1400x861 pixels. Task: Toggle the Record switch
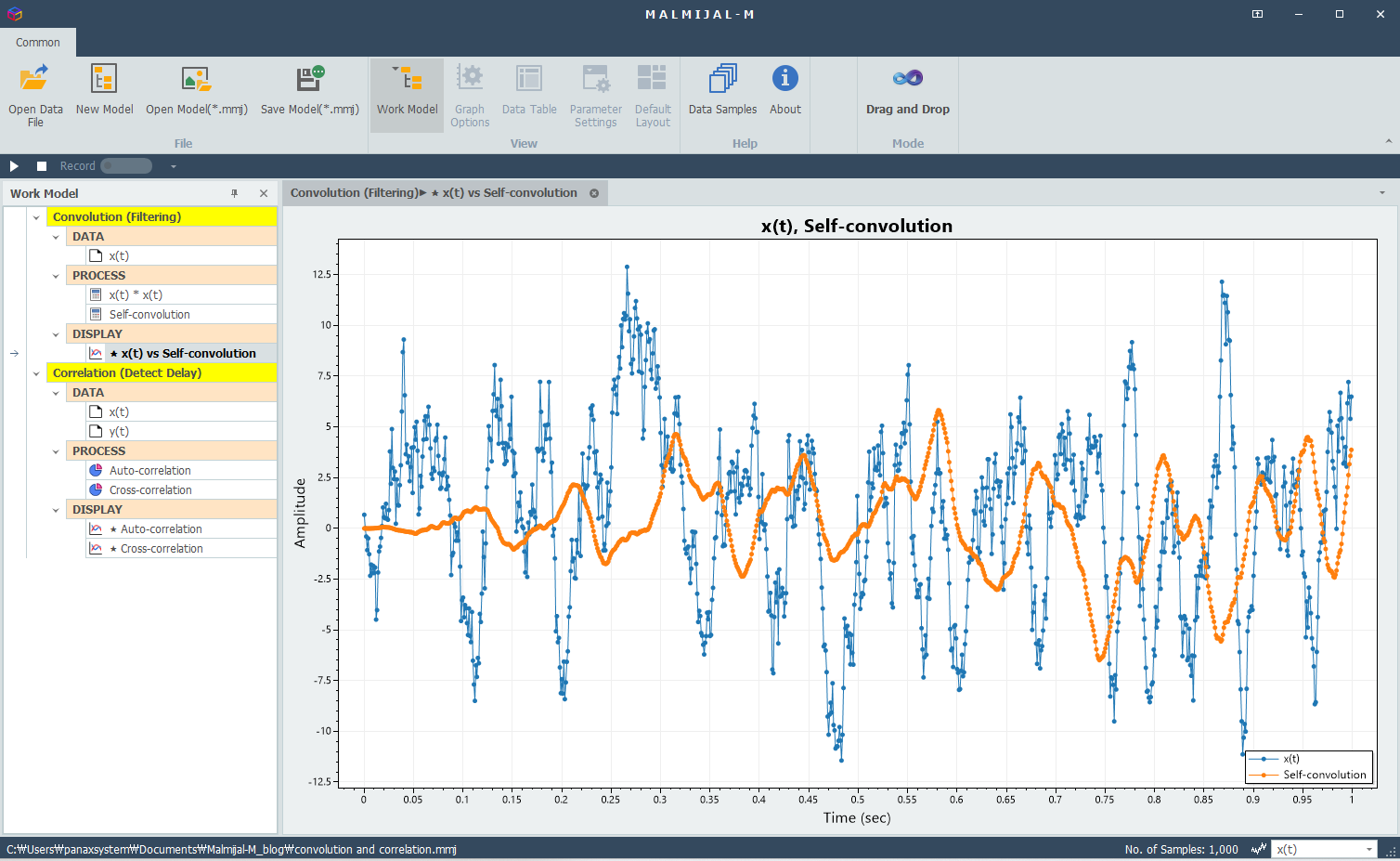point(126,166)
